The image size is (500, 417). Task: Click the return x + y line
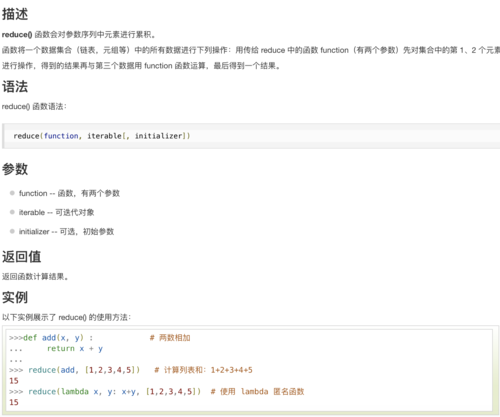[x=75, y=349]
